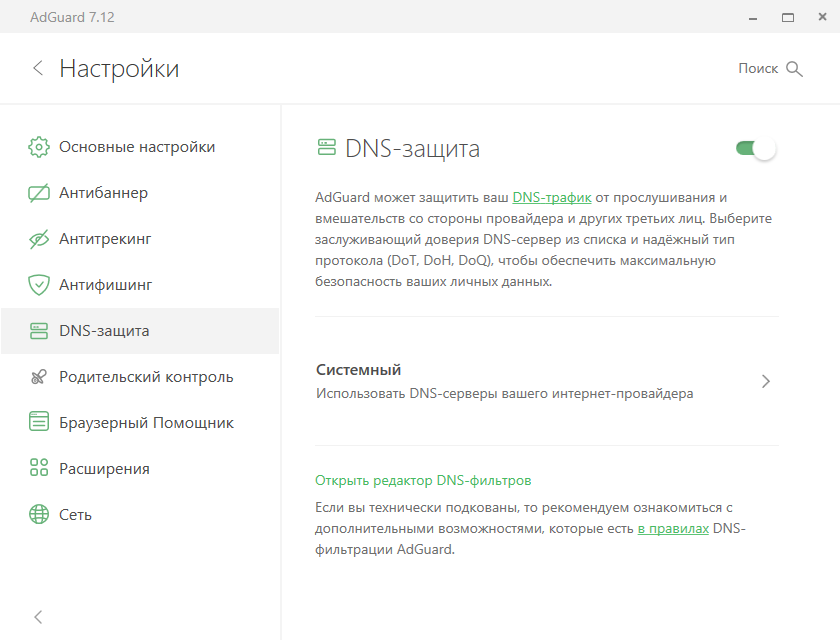Click the Антифишинг shield icon

(x=39, y=285)
